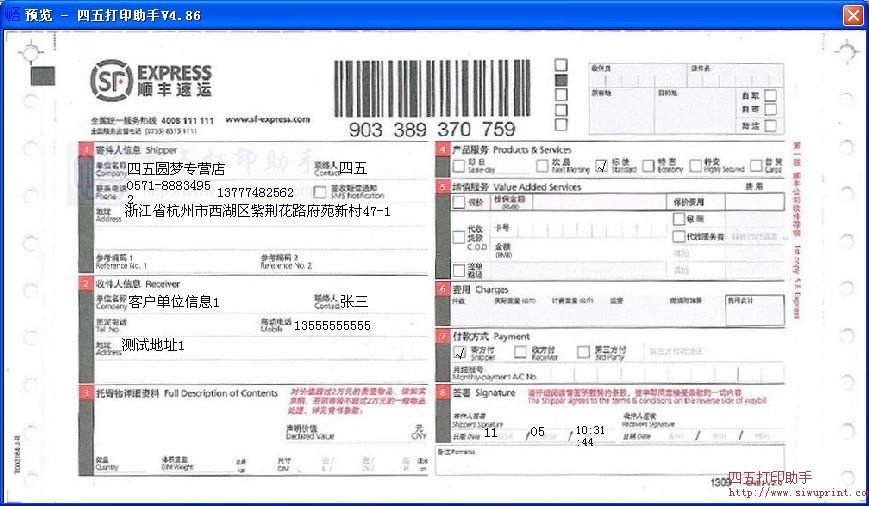The width and height of the screenshot is (869, 506).
Task: Click the filled black square beside the barcode
Action: [x=561, y=80]
